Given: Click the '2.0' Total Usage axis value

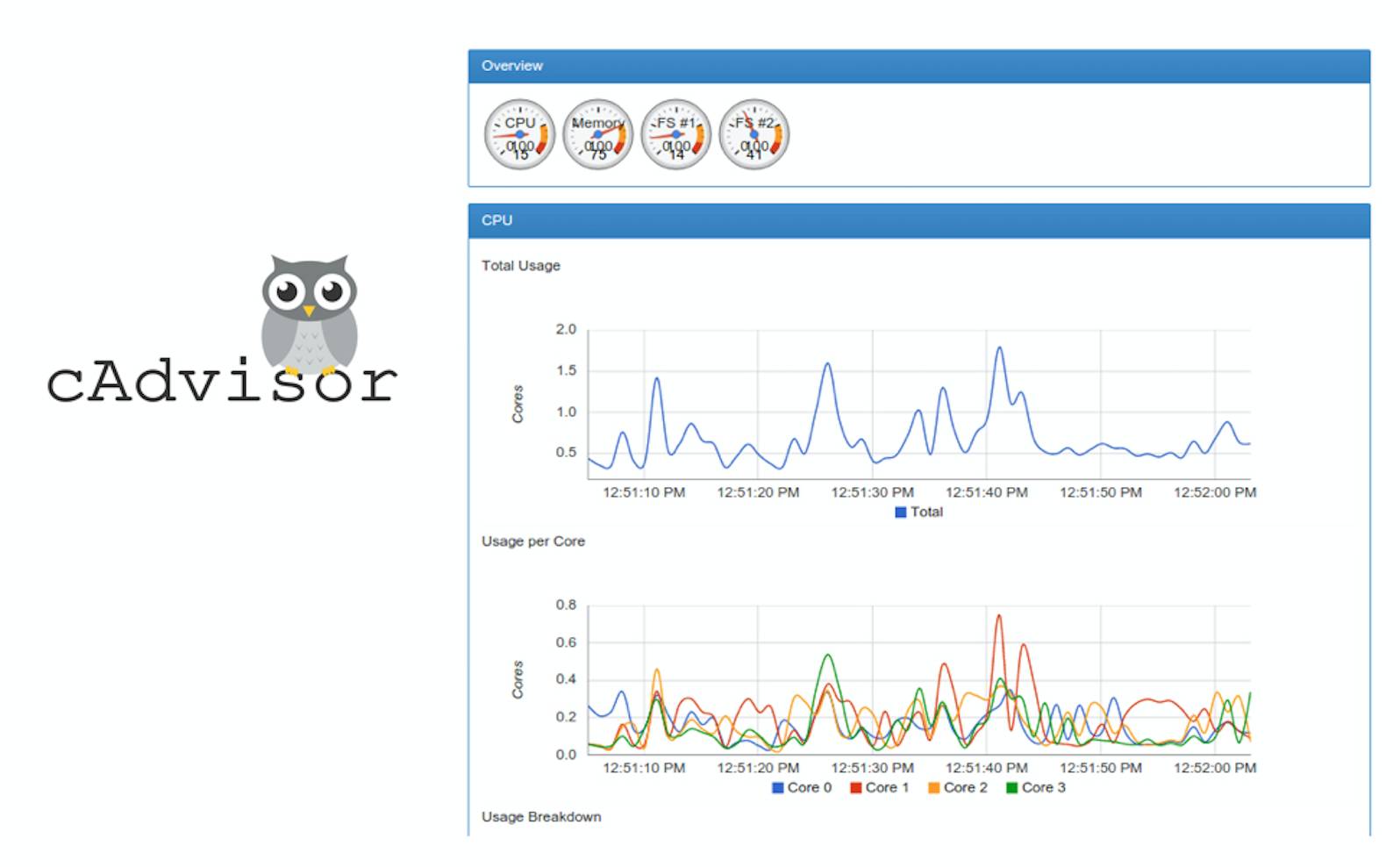Looking at the screenshot, I should 566,330.
